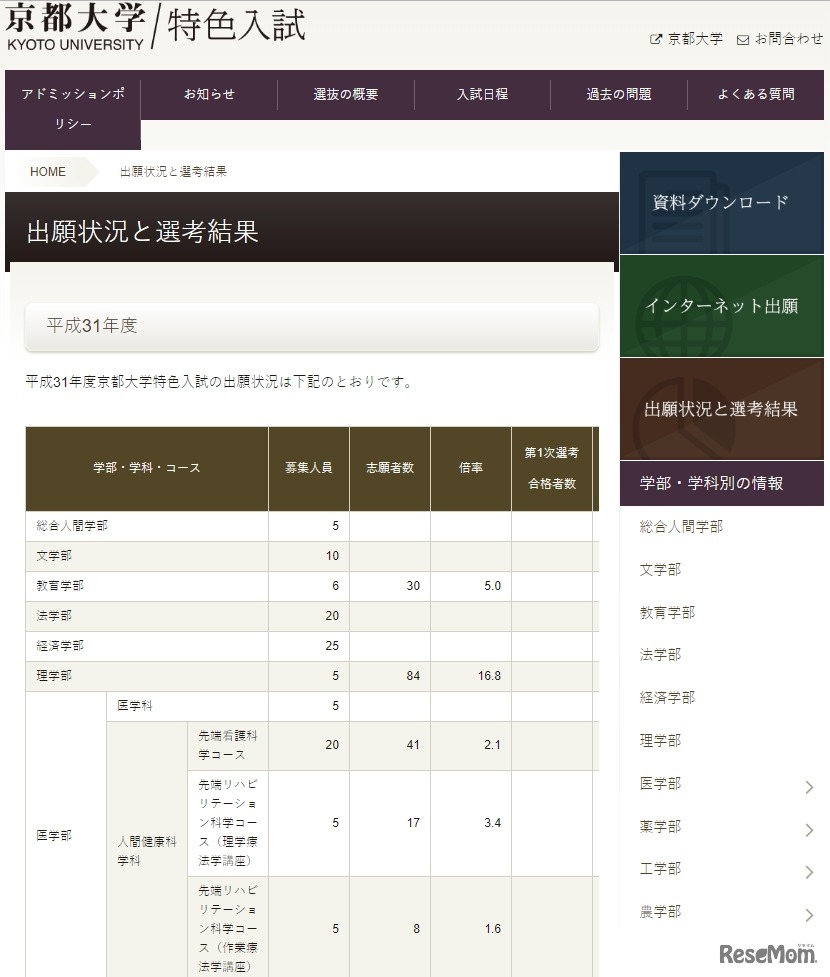Open the インターネット出願 banner
The width and height of the screenshot is (830, 977).
tap(721, 306)
